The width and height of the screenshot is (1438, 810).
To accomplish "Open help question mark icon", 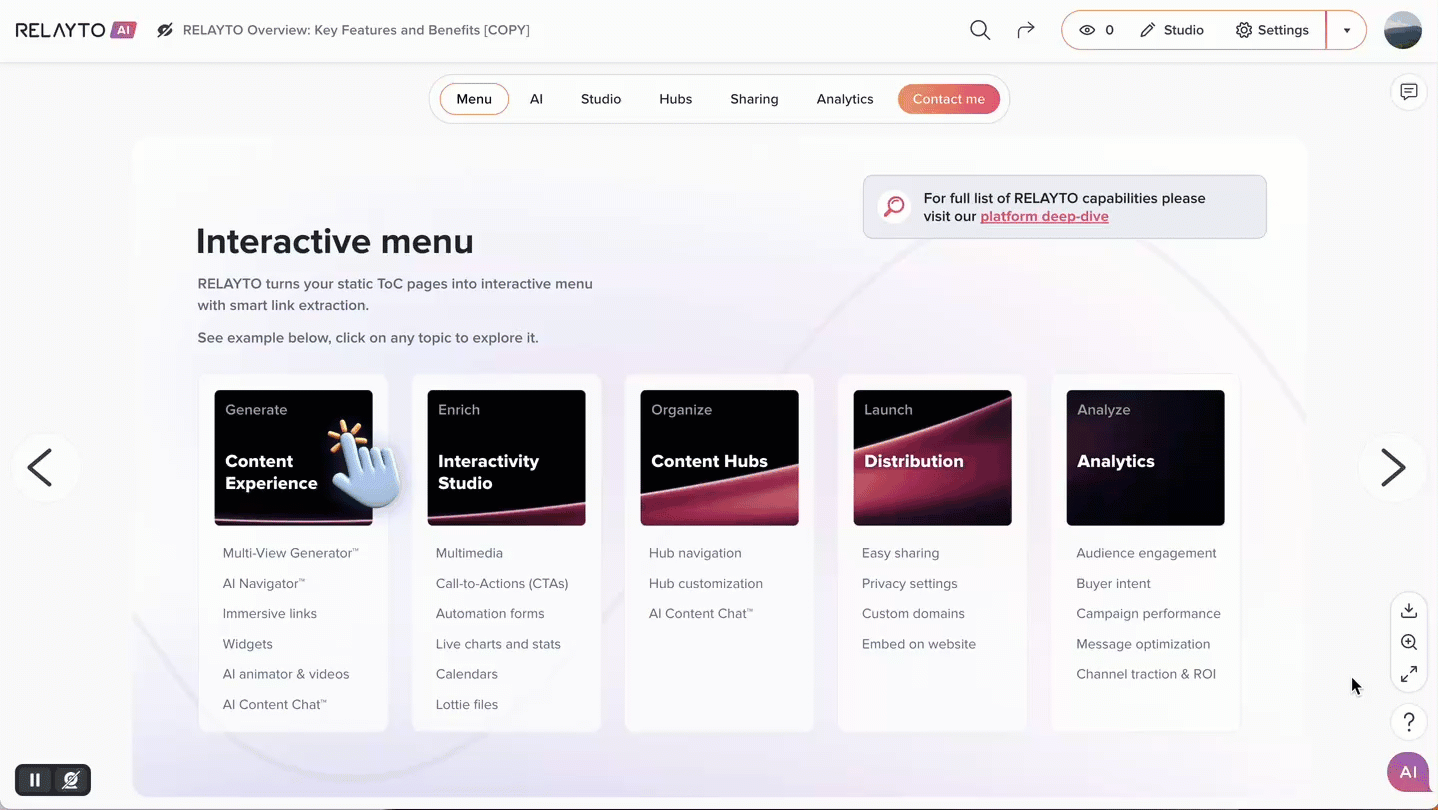I will 1408,721.
